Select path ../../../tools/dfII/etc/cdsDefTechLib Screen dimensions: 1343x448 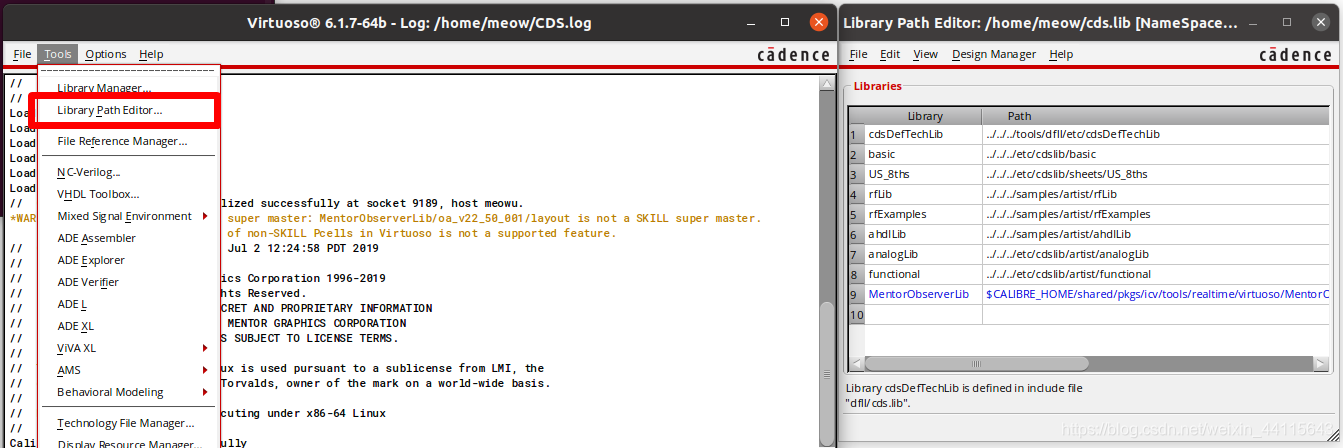(1156, 134)
